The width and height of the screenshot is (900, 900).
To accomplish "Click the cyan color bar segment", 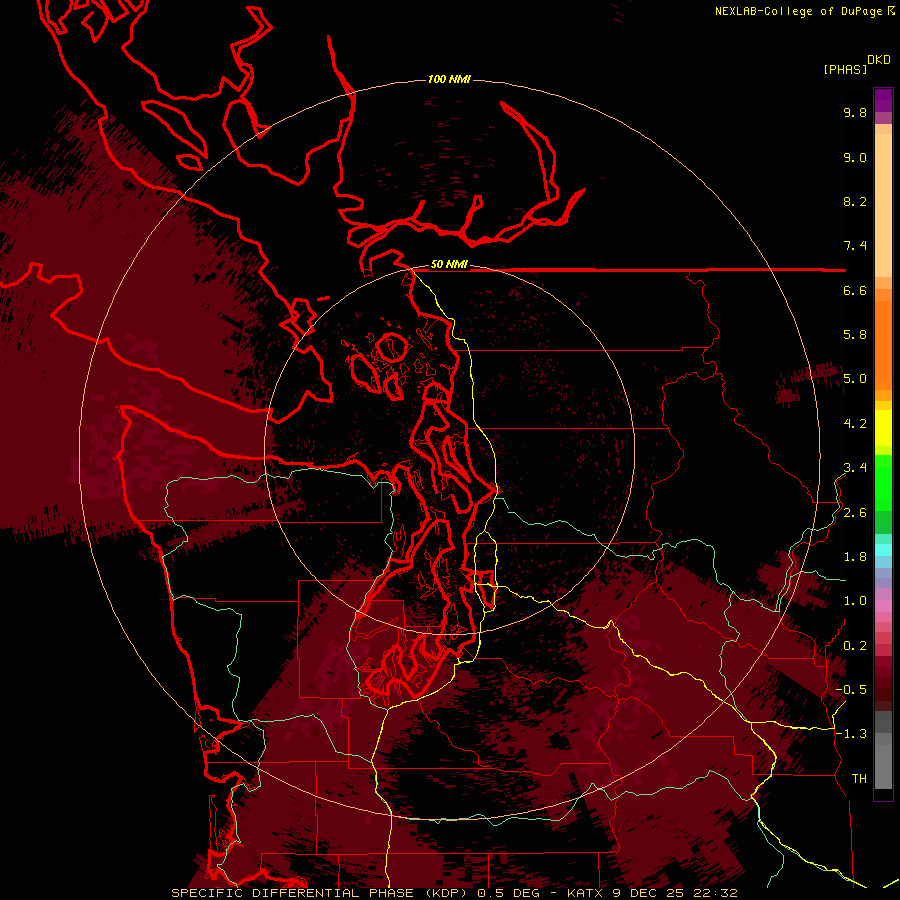I will [x=883, y=550].
